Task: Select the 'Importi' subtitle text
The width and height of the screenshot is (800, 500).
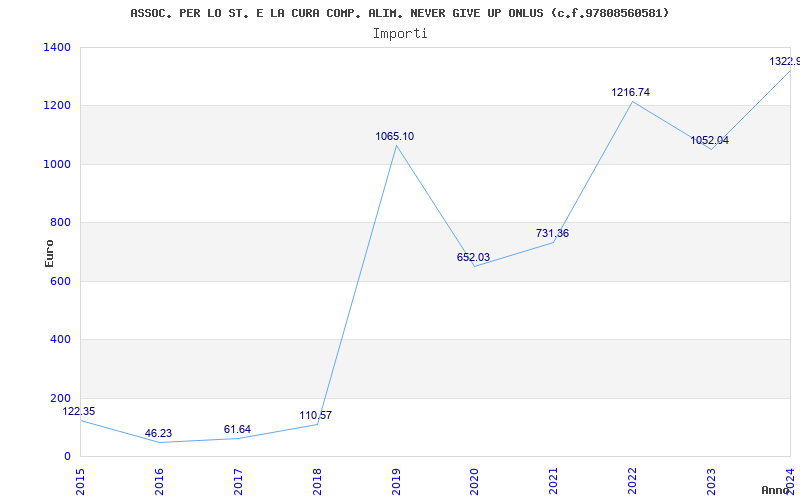Action: 400,34
